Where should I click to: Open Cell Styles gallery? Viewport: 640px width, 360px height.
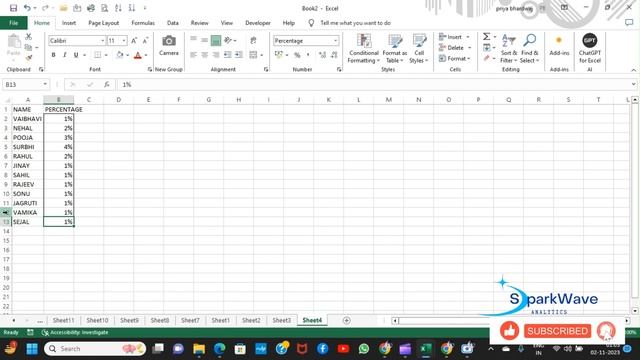click(x=419, y=49)
